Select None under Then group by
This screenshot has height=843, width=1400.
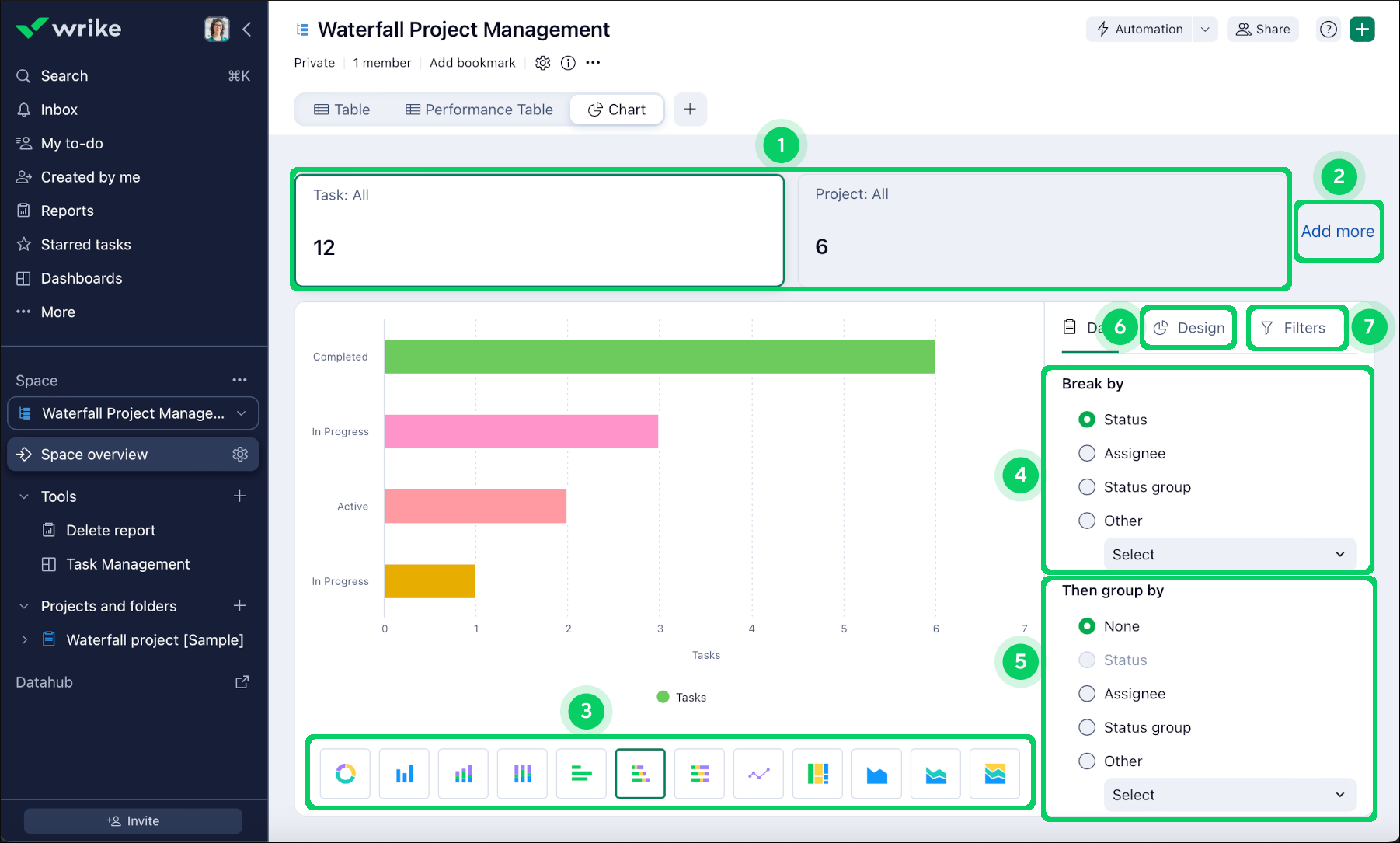coord(1087,626)
